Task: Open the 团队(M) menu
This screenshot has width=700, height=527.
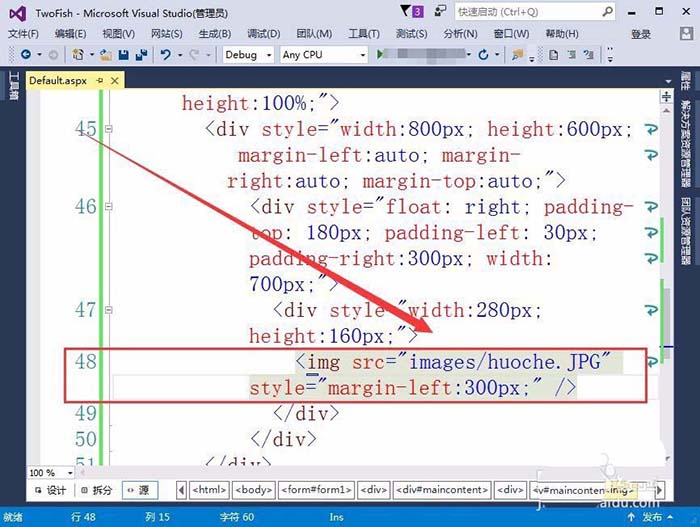Action: (x=314, y=34)
